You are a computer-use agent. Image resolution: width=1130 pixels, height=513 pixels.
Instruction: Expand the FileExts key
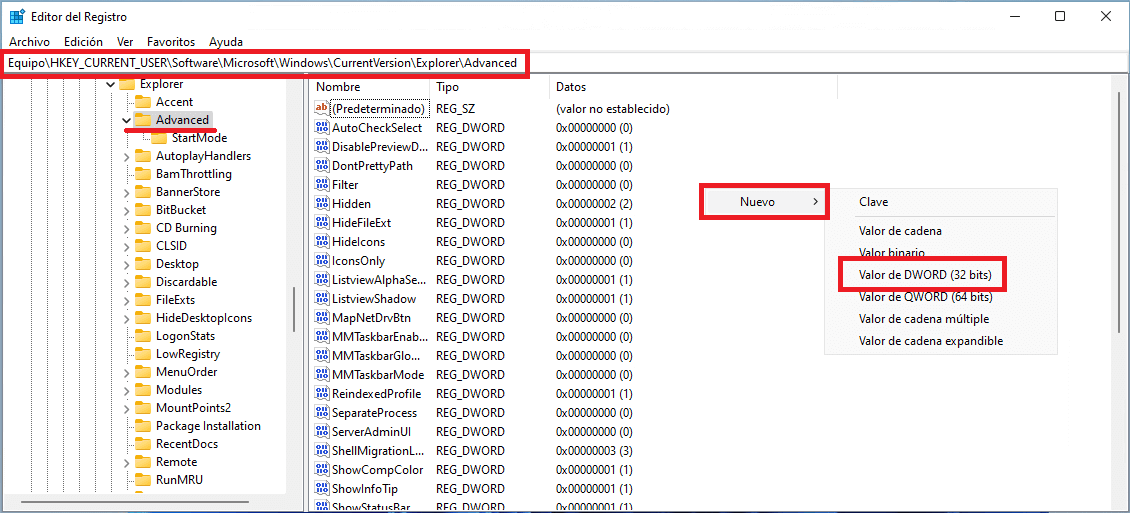[x=126, y=300]
